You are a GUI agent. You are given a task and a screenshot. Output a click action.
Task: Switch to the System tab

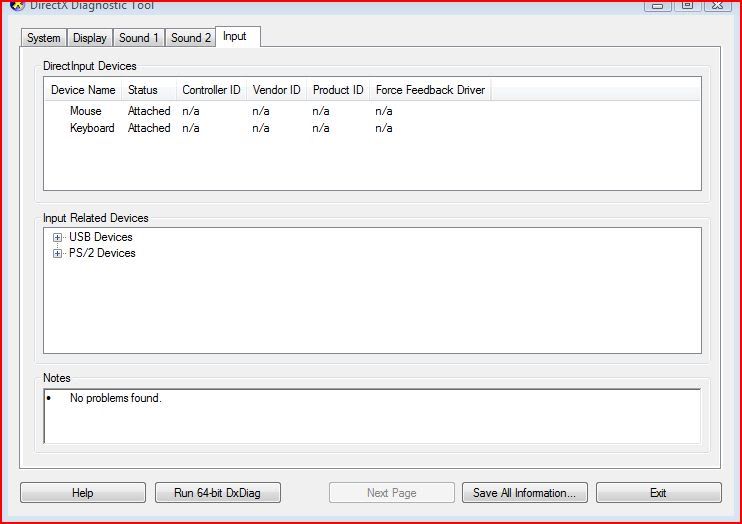coord(44,38)
